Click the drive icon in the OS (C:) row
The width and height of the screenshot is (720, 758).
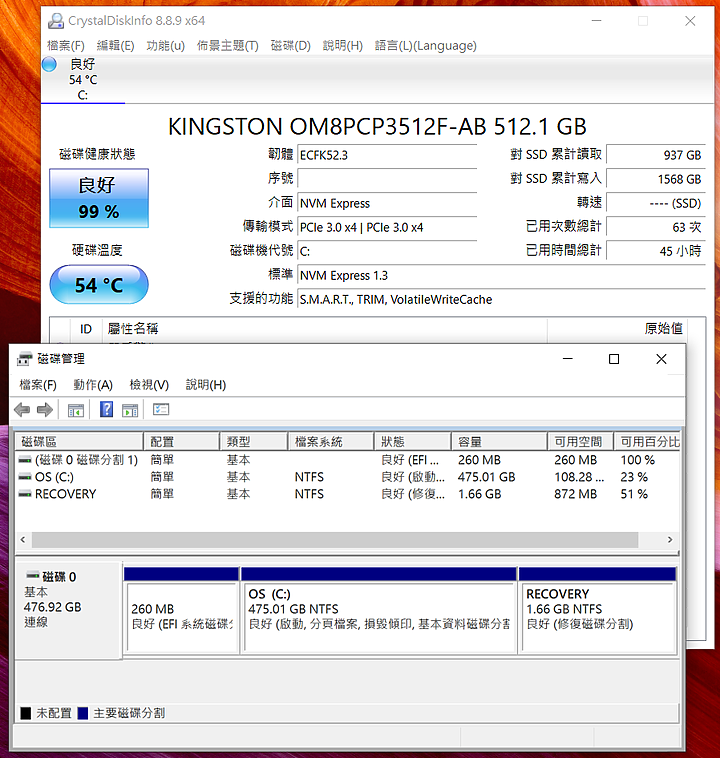(x=25, y=477)
